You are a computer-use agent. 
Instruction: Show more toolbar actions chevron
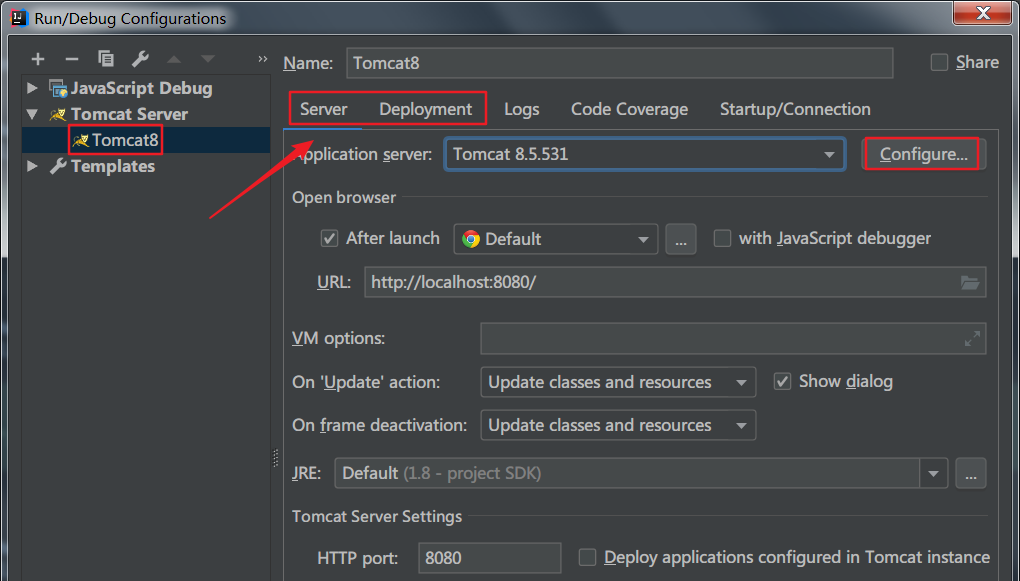263,59
